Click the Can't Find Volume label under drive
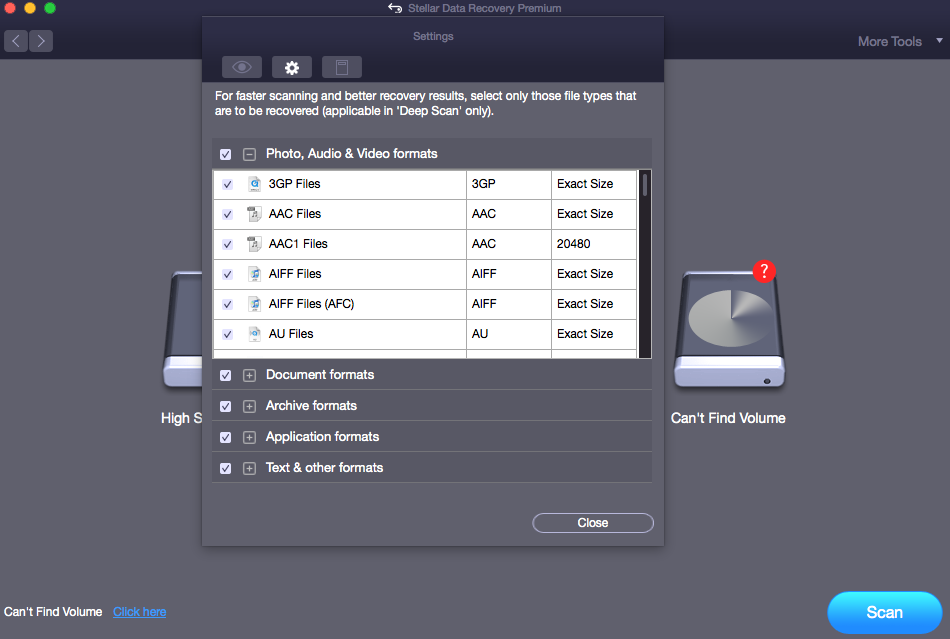Screen dimensions: 950x639 tap(728, 418)
